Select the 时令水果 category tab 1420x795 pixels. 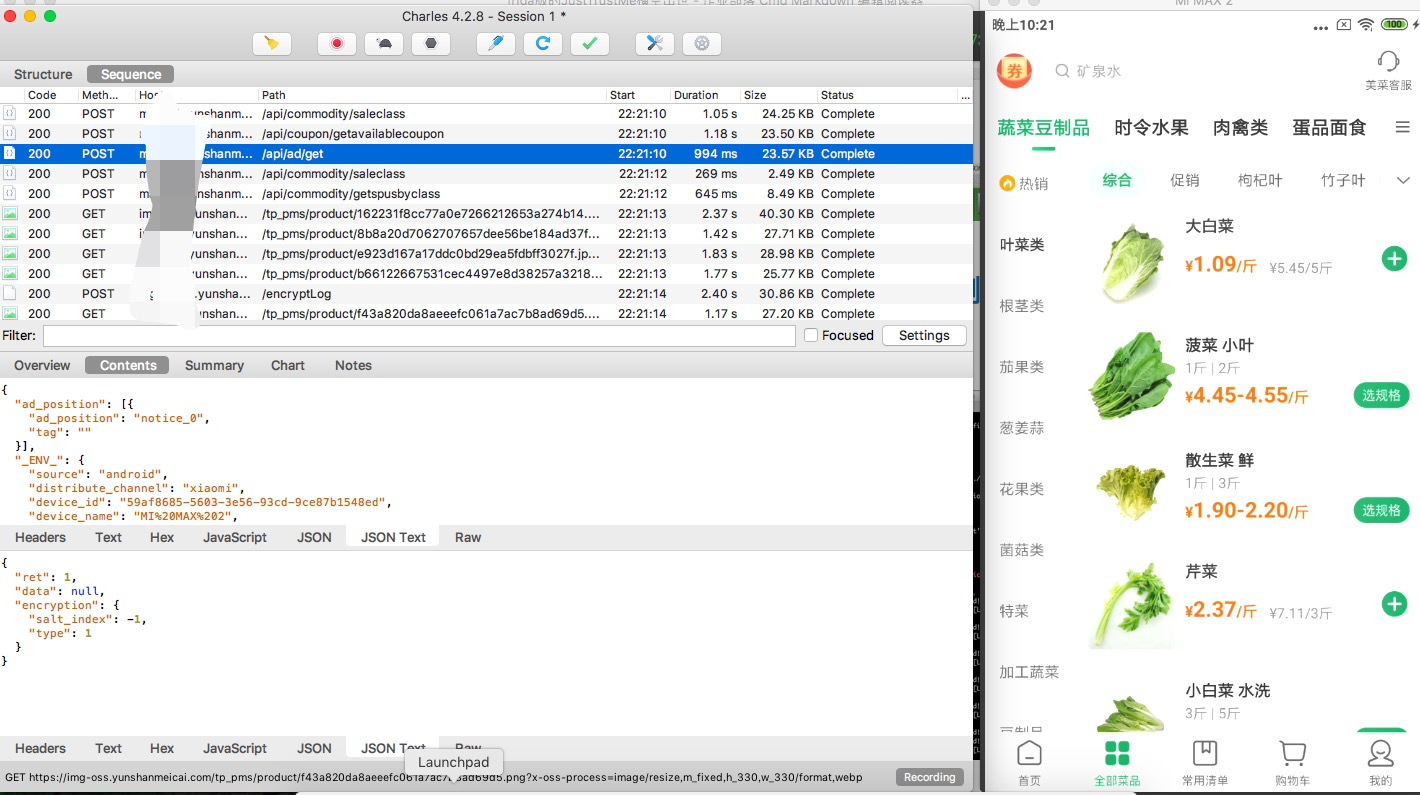(1151, 127)
